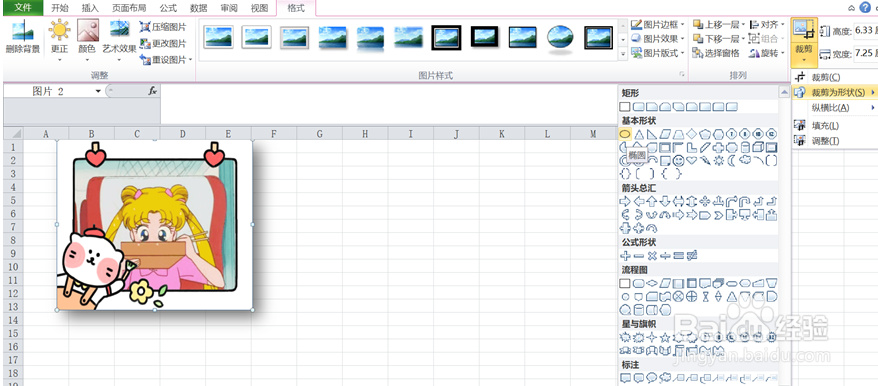
Task: Choose 裁剪(C) in the crop menu
Action: click(826, 77)
